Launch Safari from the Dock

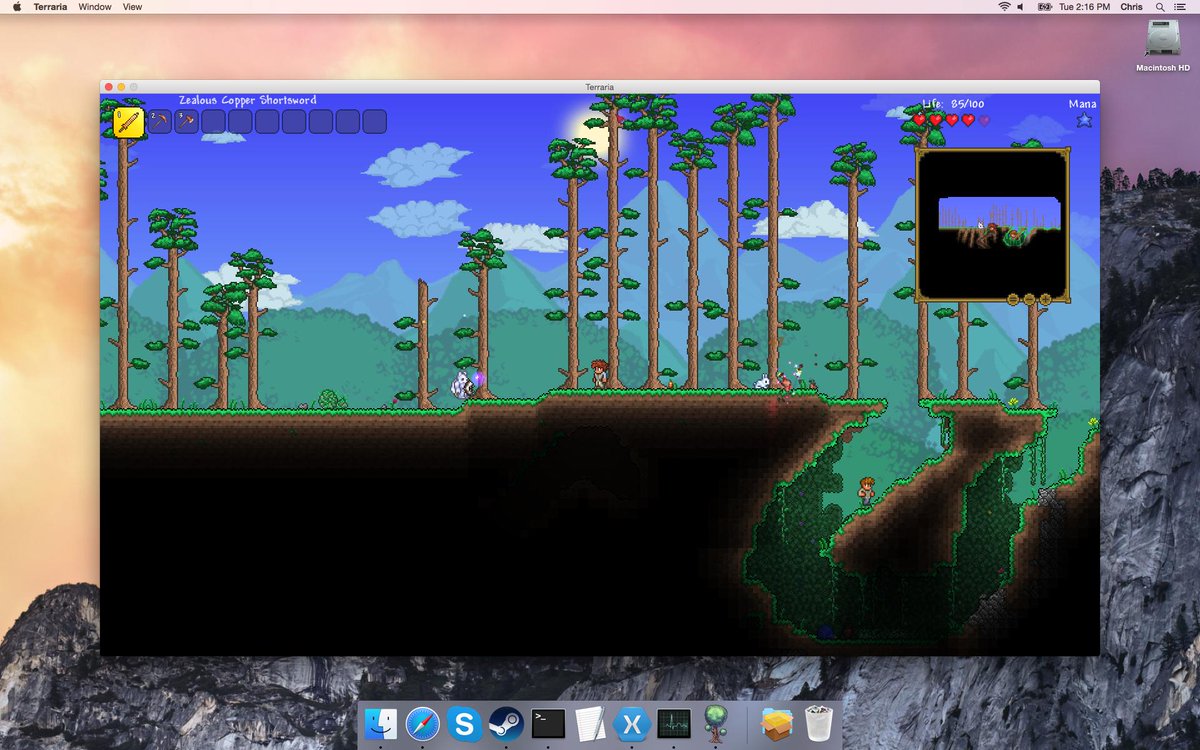[423, 723]
